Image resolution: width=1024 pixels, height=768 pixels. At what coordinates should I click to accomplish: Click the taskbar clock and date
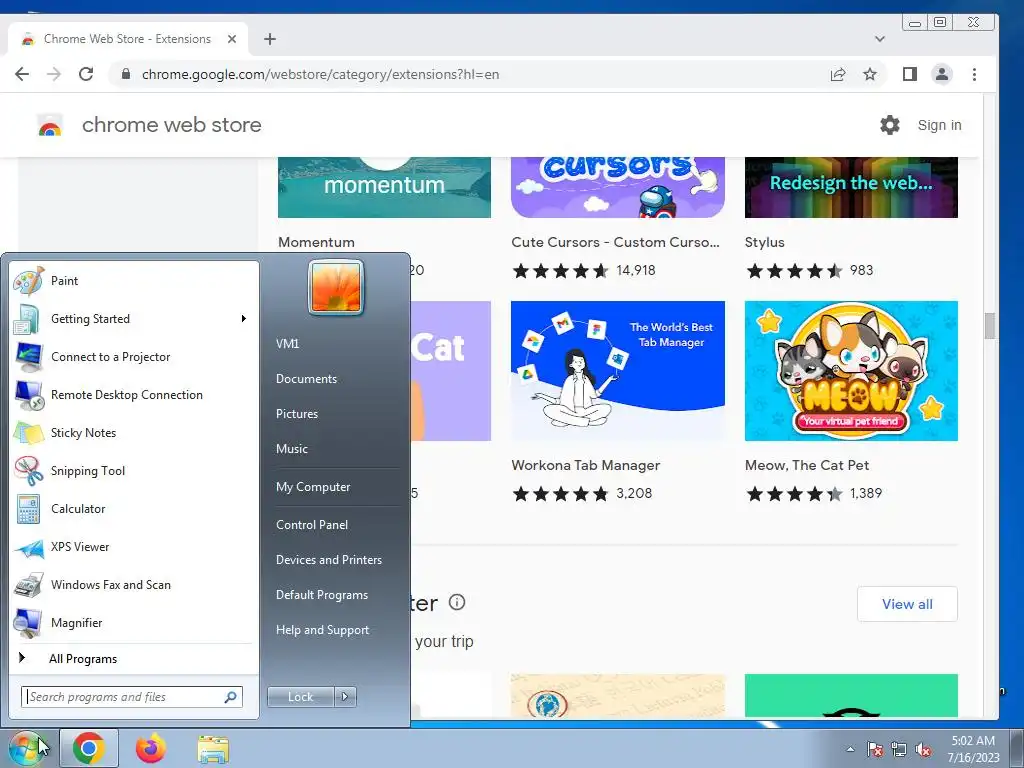click(973, 749)
